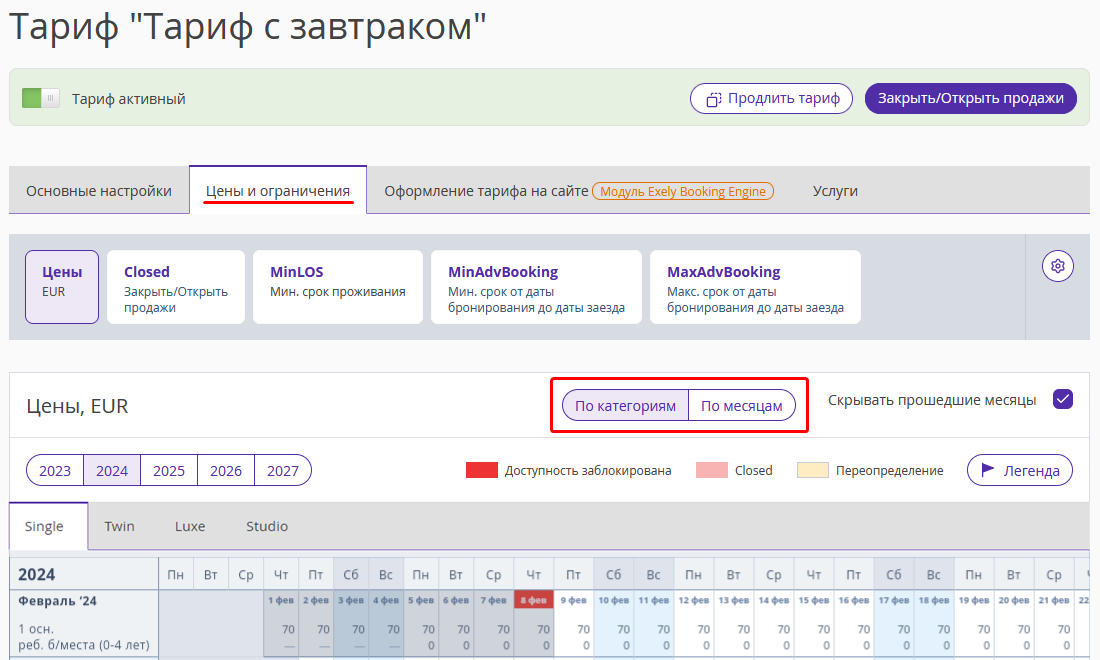This screenshot has width=1100, height=660.
Task: Click the copy icon on Продлить тариф
Action: coord(713,100)
